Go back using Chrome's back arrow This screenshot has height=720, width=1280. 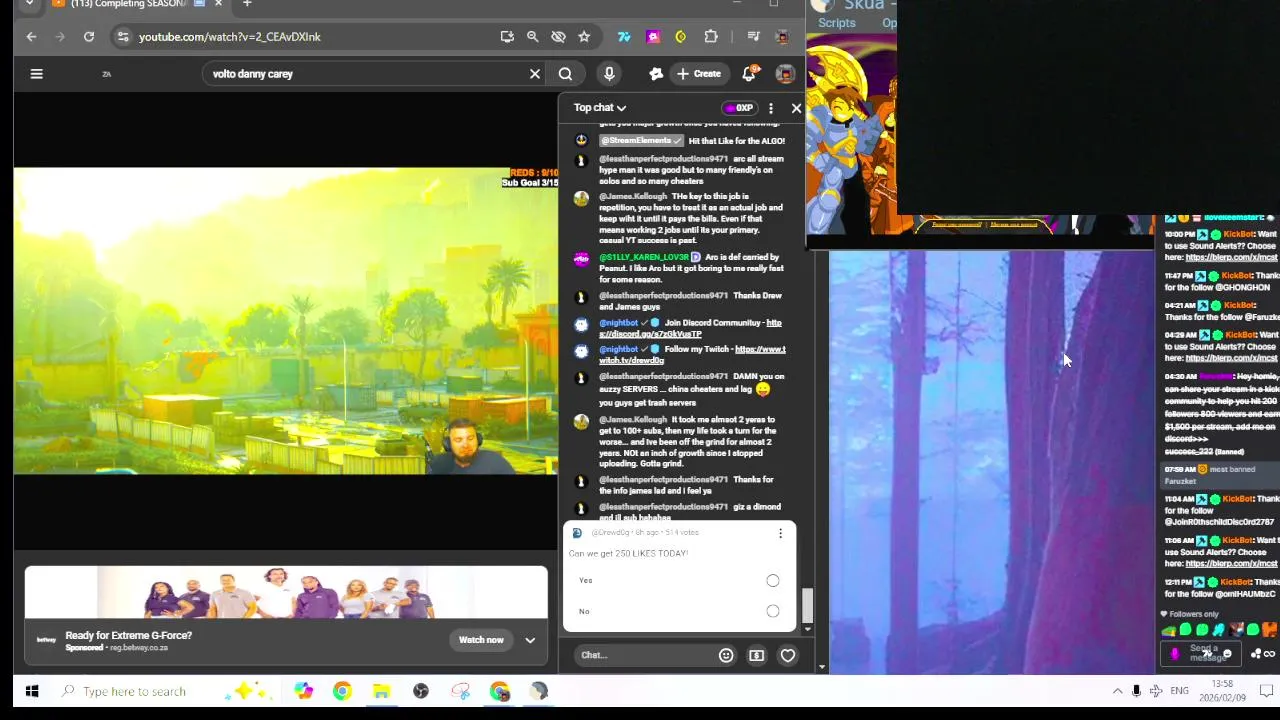(x=31, y=37)
